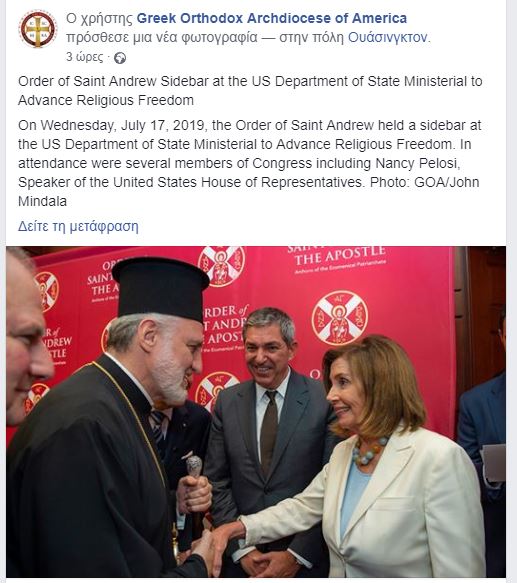Click the paragraph starting "On Wednesday, July 17, 2019"

coord(250,163)
